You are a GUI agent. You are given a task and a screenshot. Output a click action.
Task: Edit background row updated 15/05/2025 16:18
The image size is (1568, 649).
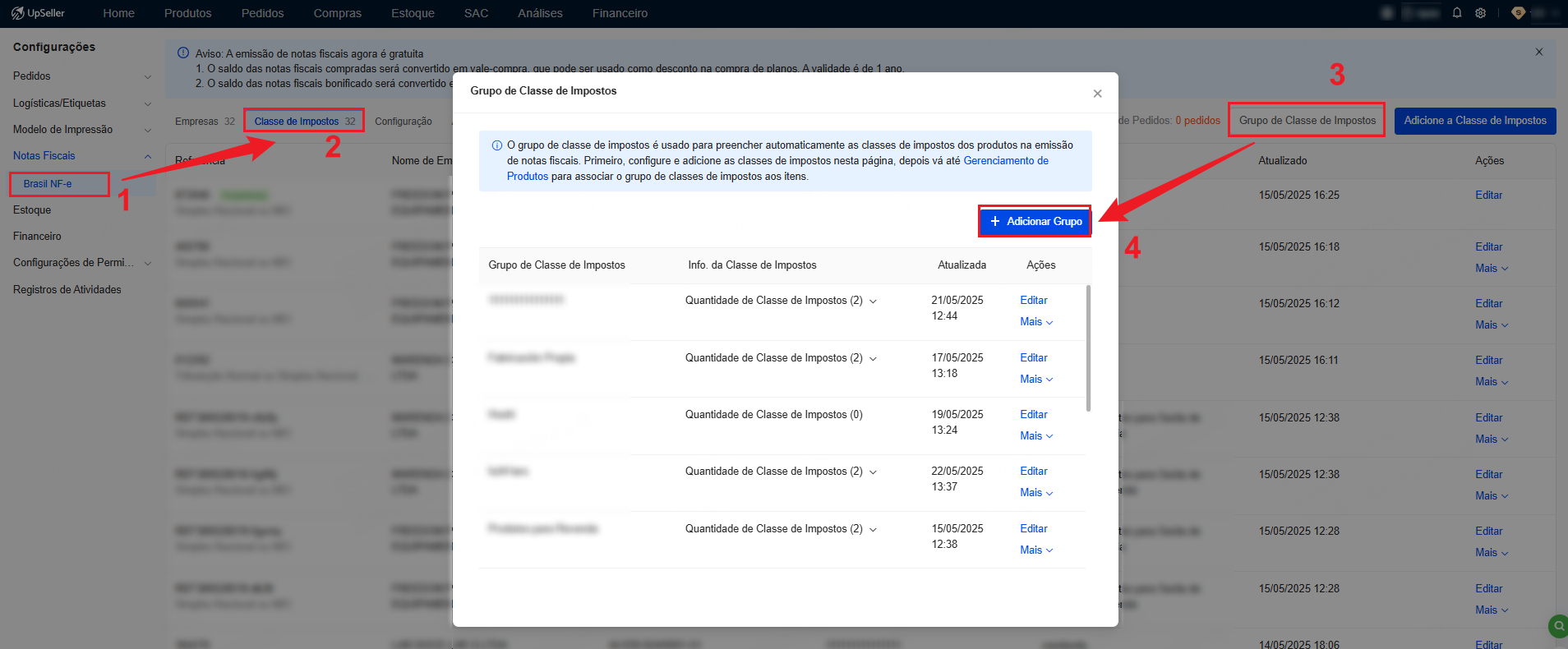click(1488, 247)
